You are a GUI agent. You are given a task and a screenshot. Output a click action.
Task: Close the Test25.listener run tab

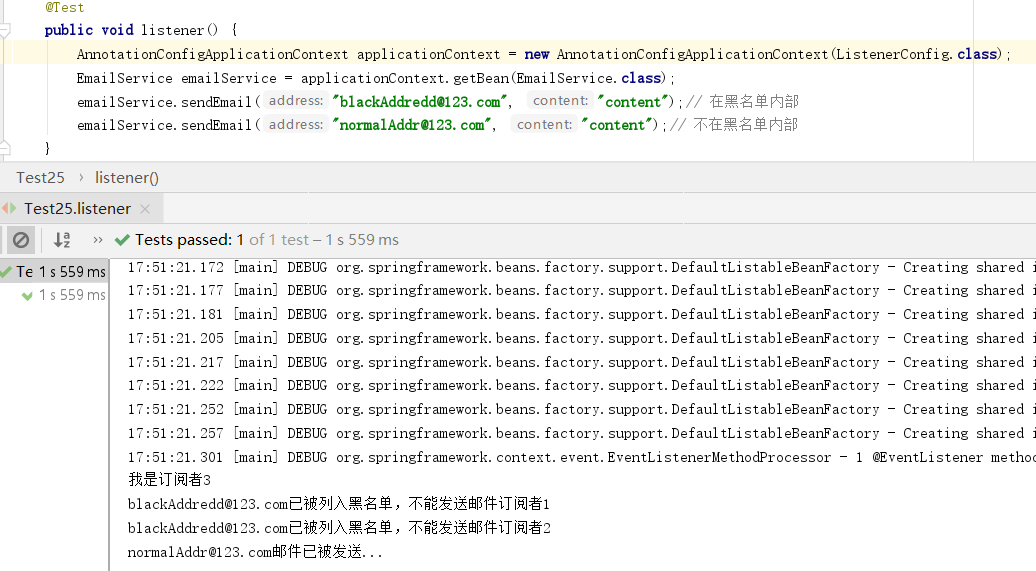pos(145,209)
